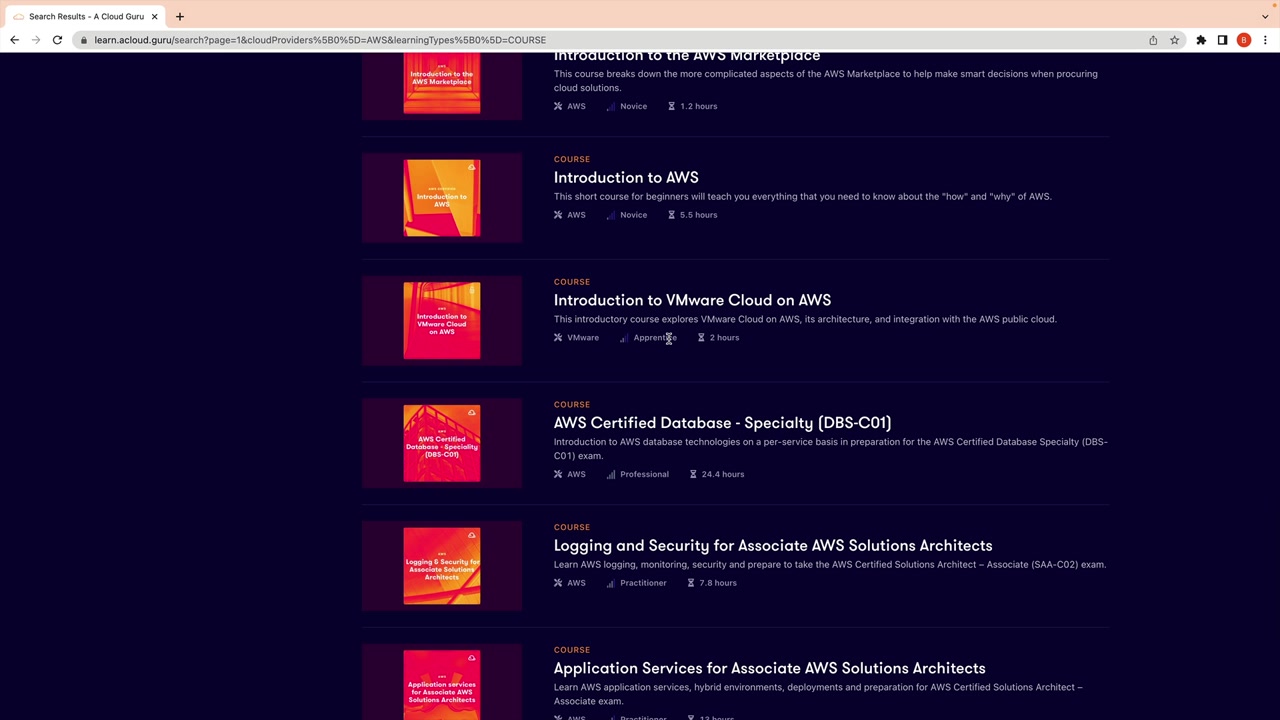This screenshot has width=1280, height=720.
Task: Click hourglass icon beside 7.8 hours
Action: pos(690,583)
